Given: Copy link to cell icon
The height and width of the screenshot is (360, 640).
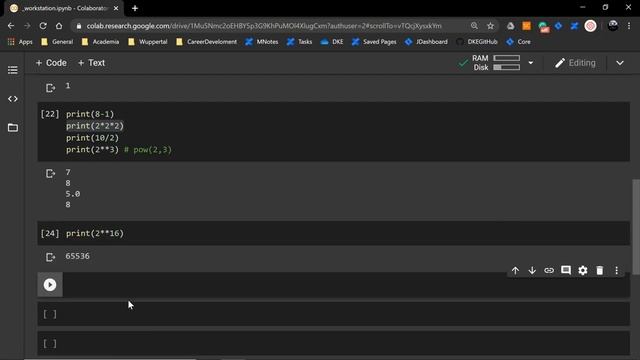Looking at the screenshot, I should click(x=549, y=270).
